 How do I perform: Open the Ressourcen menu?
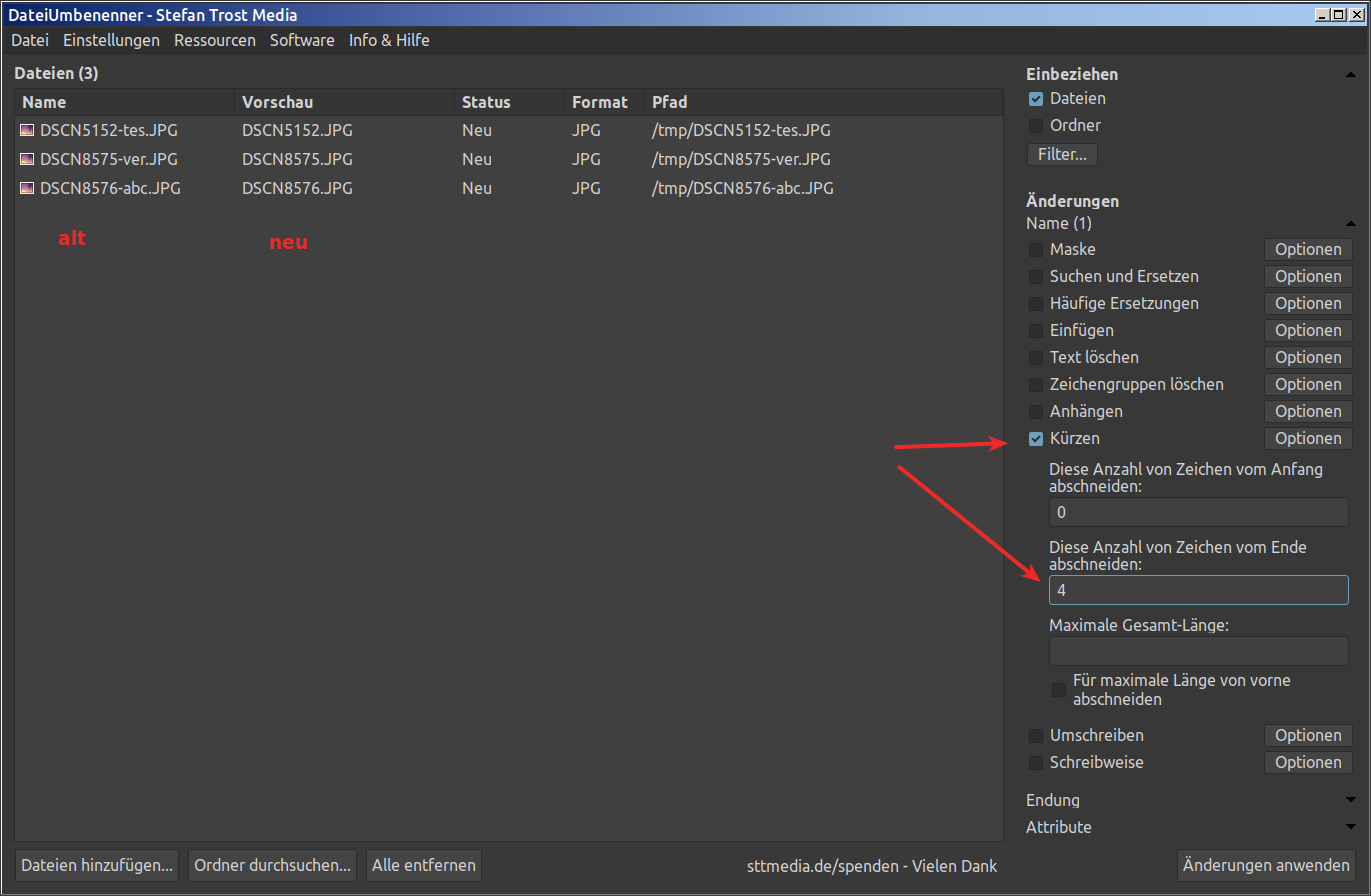pyautogui.click(x=215, y=40)
